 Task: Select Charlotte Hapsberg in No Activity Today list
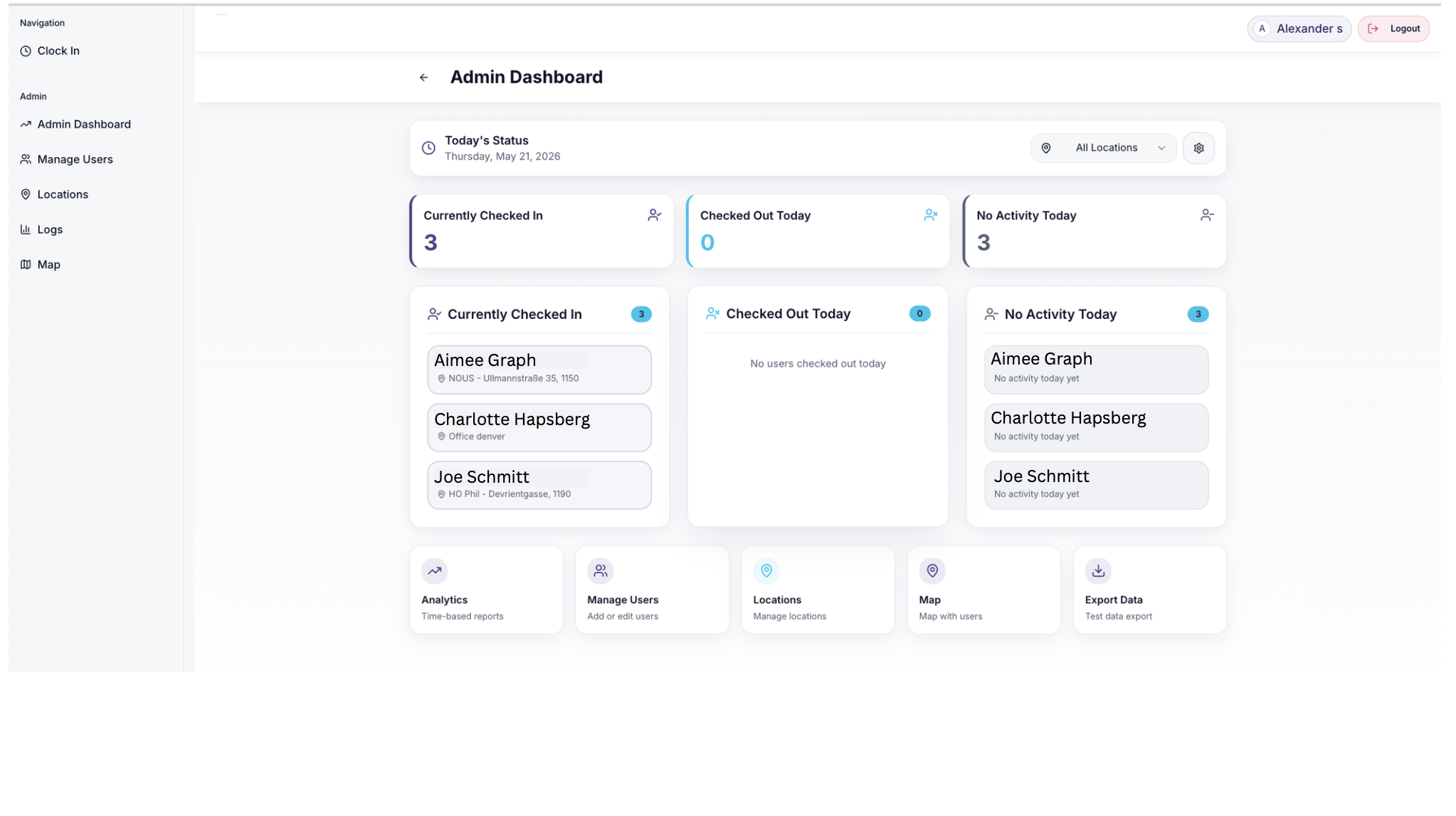pos(1096,428)
